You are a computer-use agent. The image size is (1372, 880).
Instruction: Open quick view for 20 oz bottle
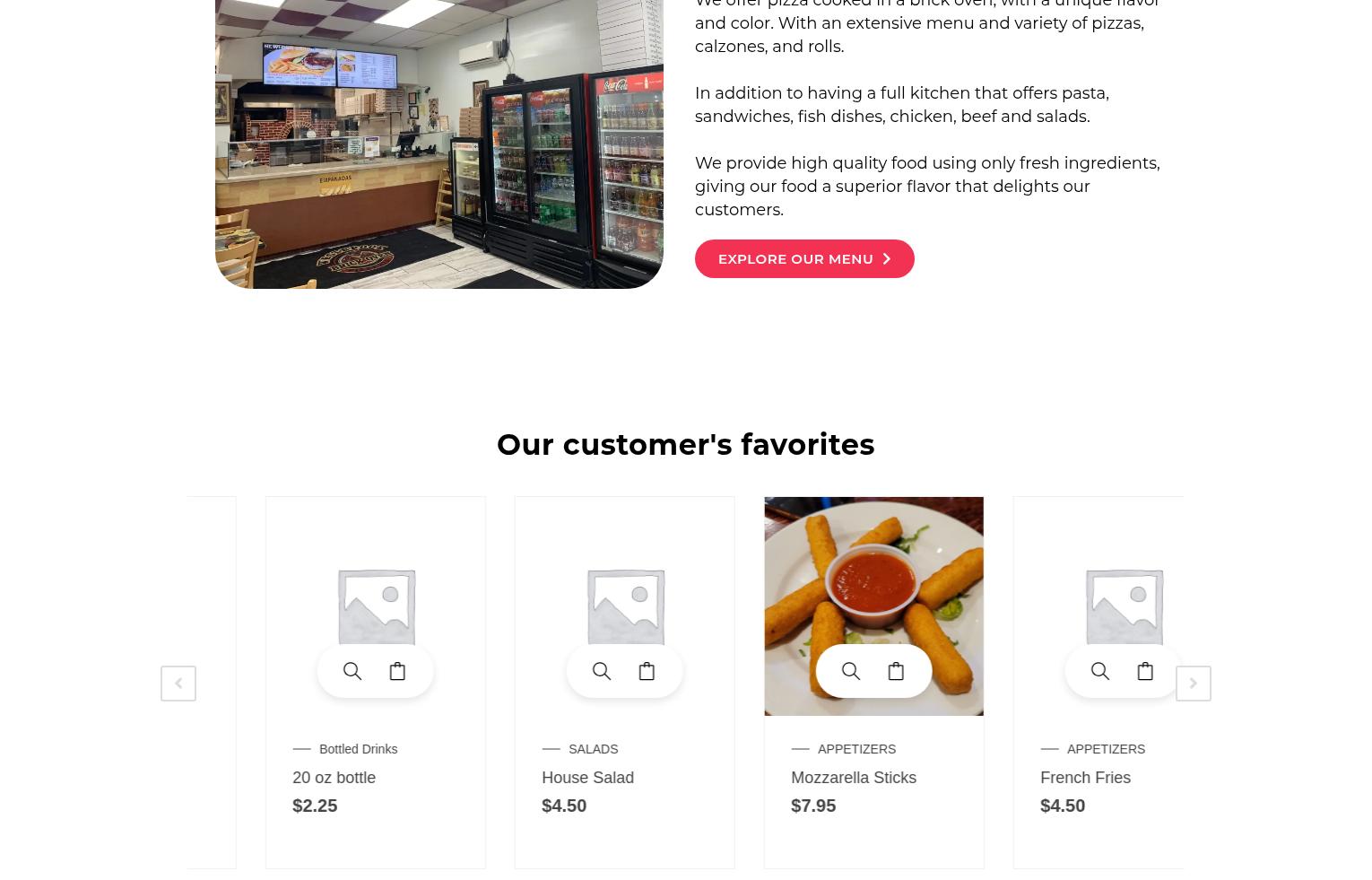[x=352, y=671]
